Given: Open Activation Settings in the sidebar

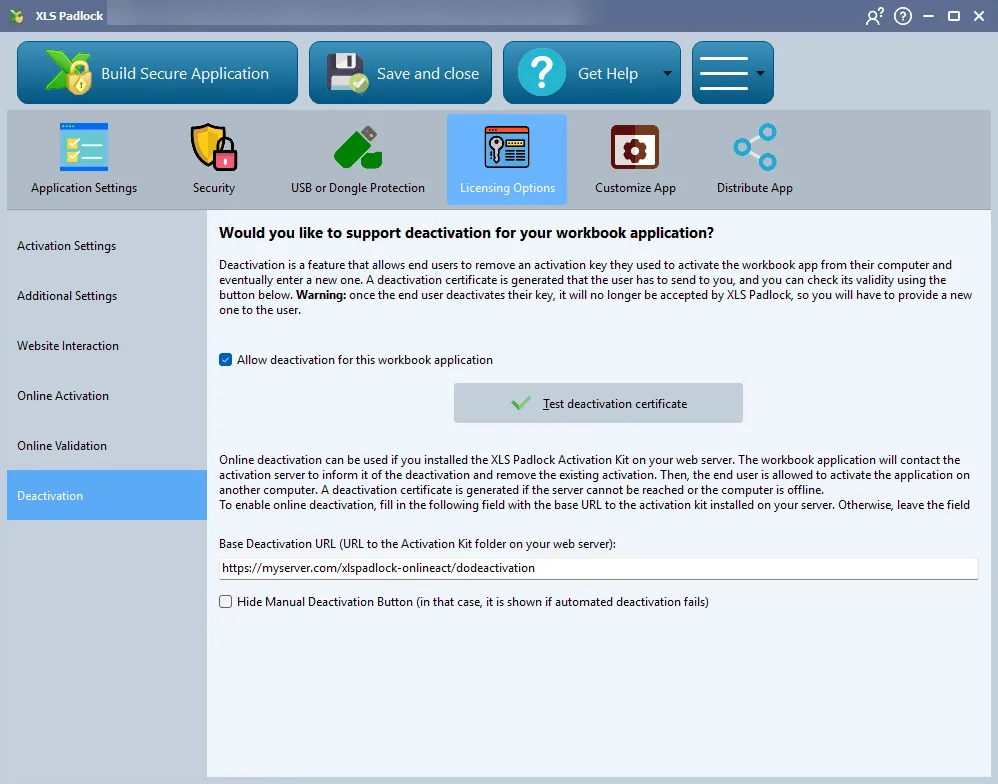Looking at the screenshot, I should point(107,246).
